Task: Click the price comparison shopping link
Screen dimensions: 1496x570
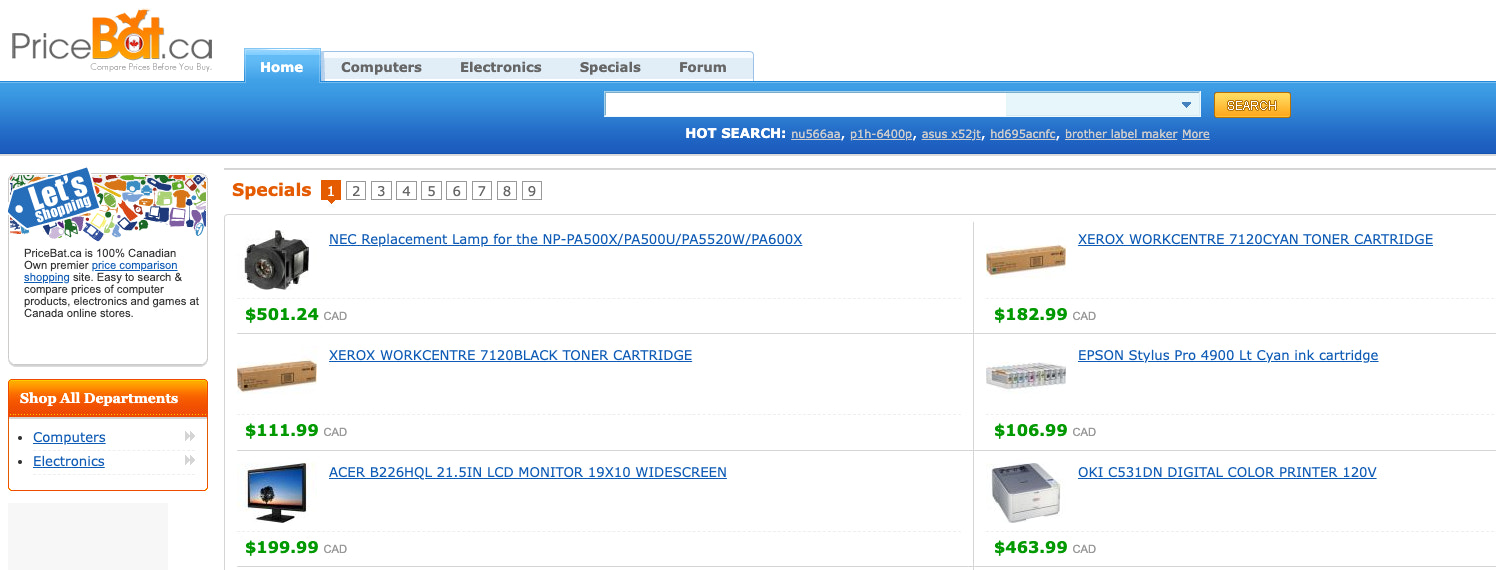Action: 100,271
